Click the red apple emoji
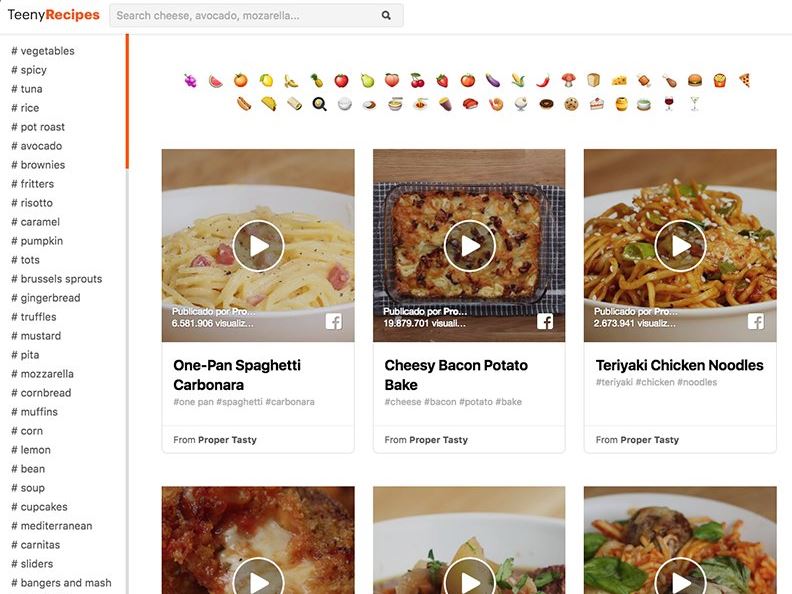 coord(342,80)
